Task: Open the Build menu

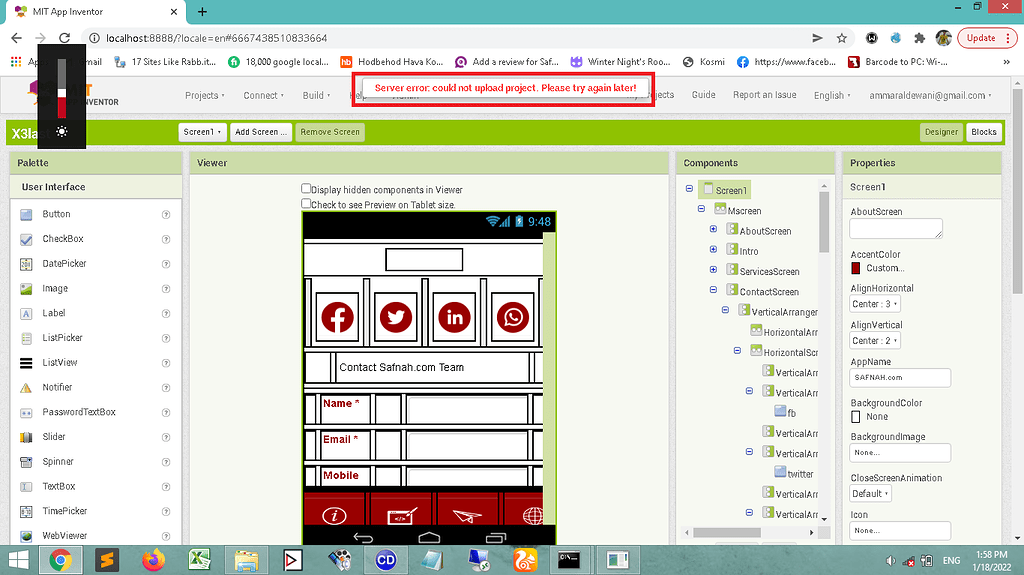Action: (x=317, y=96)
